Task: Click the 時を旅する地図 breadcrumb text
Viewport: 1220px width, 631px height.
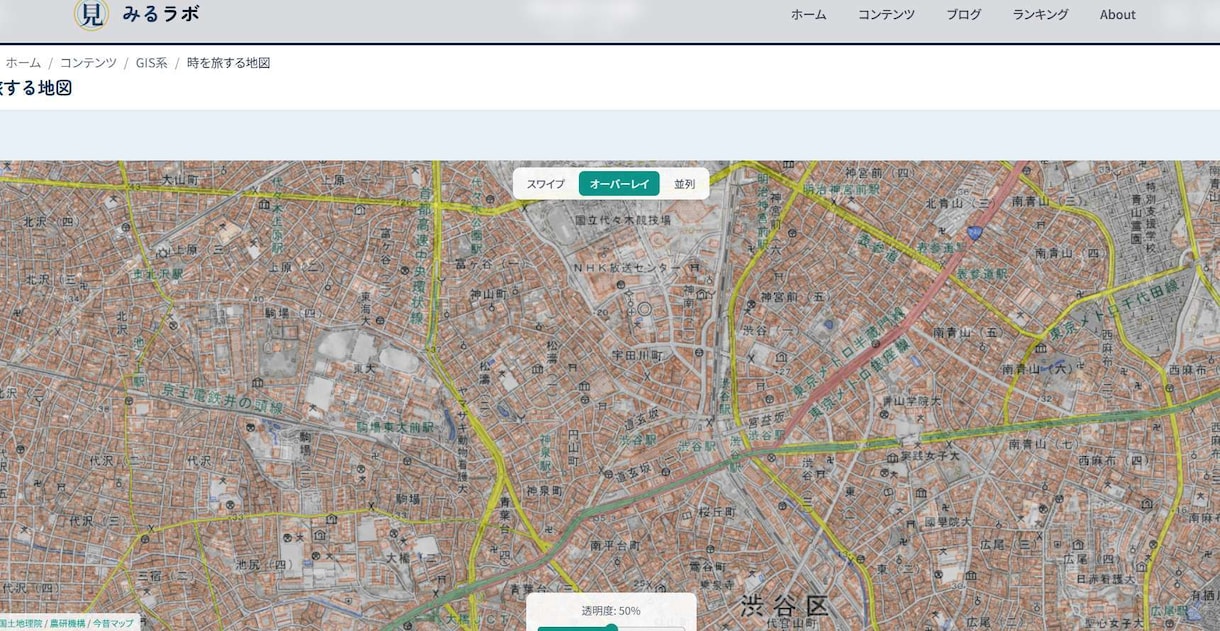Action: (228, 62)
